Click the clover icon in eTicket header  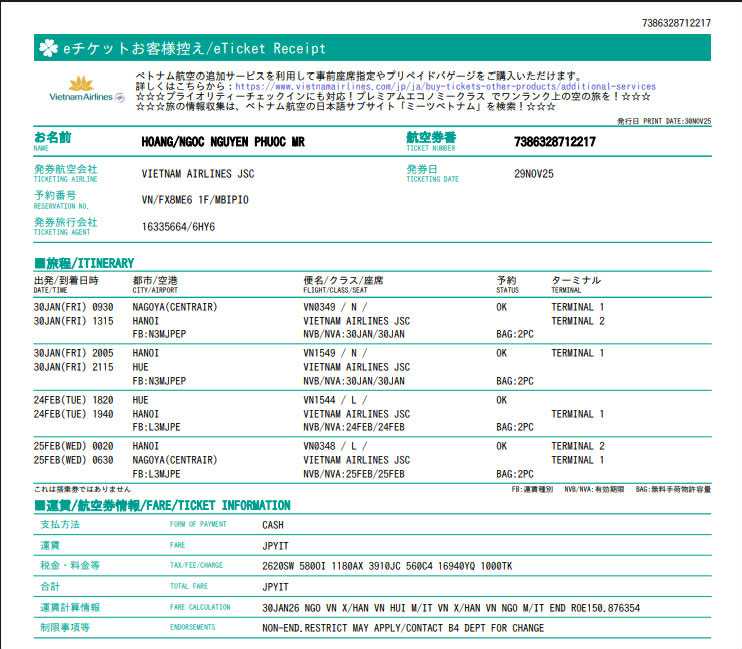coord(47,47)
